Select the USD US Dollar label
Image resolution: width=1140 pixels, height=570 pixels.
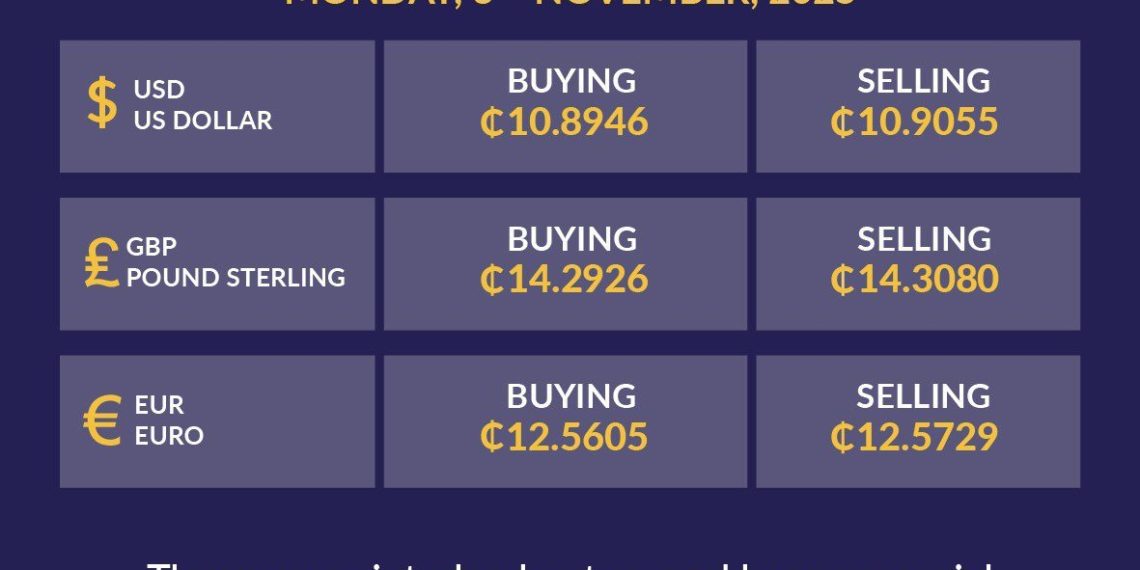click(202, 105)
